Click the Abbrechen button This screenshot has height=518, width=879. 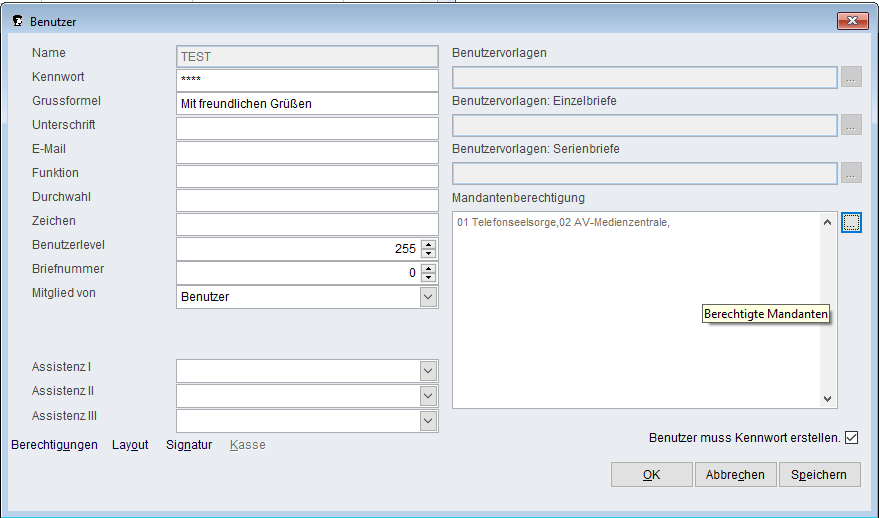(735, 475)
